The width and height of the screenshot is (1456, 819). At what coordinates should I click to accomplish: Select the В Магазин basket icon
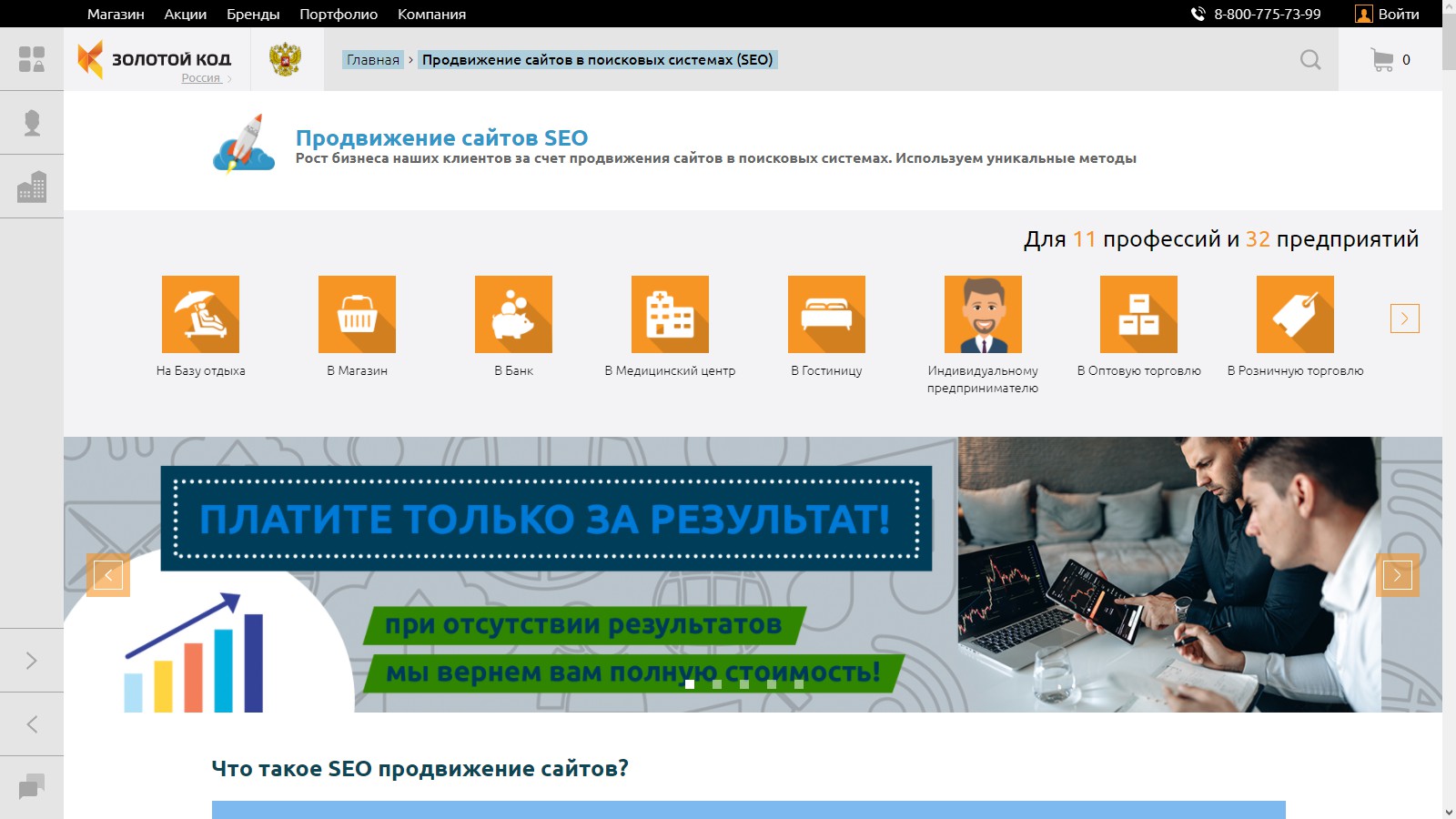(357, 314)
